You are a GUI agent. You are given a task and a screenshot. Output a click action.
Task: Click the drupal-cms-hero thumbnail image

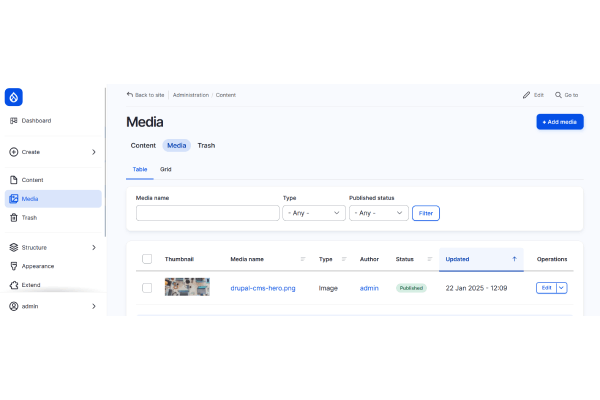click(x=187, y=287)
